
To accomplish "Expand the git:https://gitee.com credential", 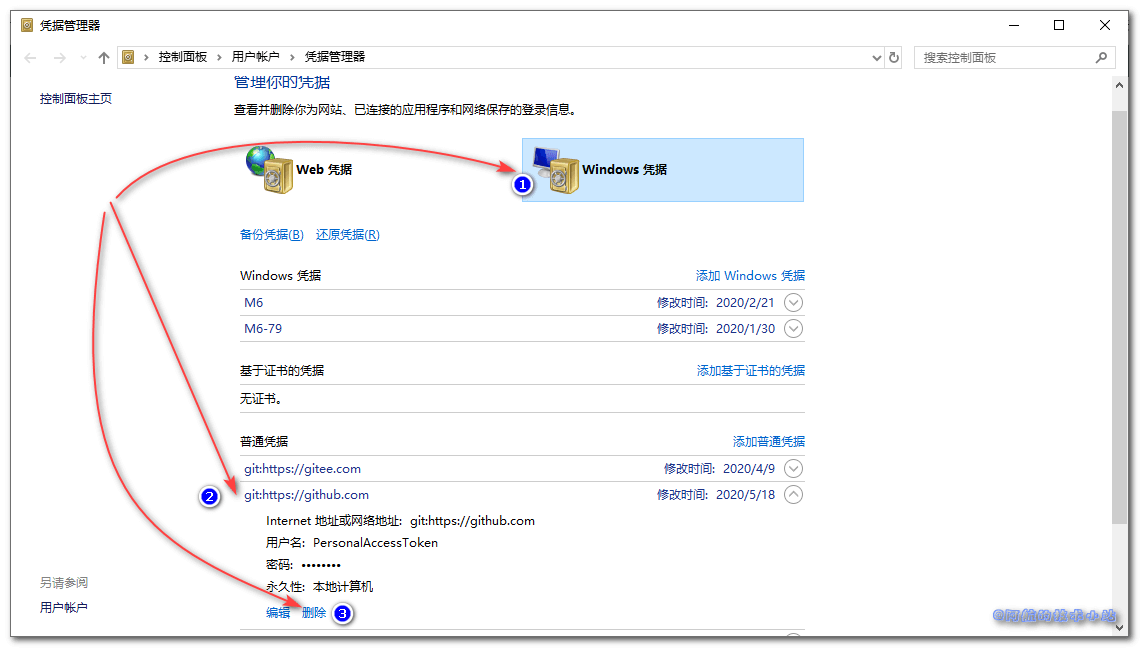I will 791,468.
